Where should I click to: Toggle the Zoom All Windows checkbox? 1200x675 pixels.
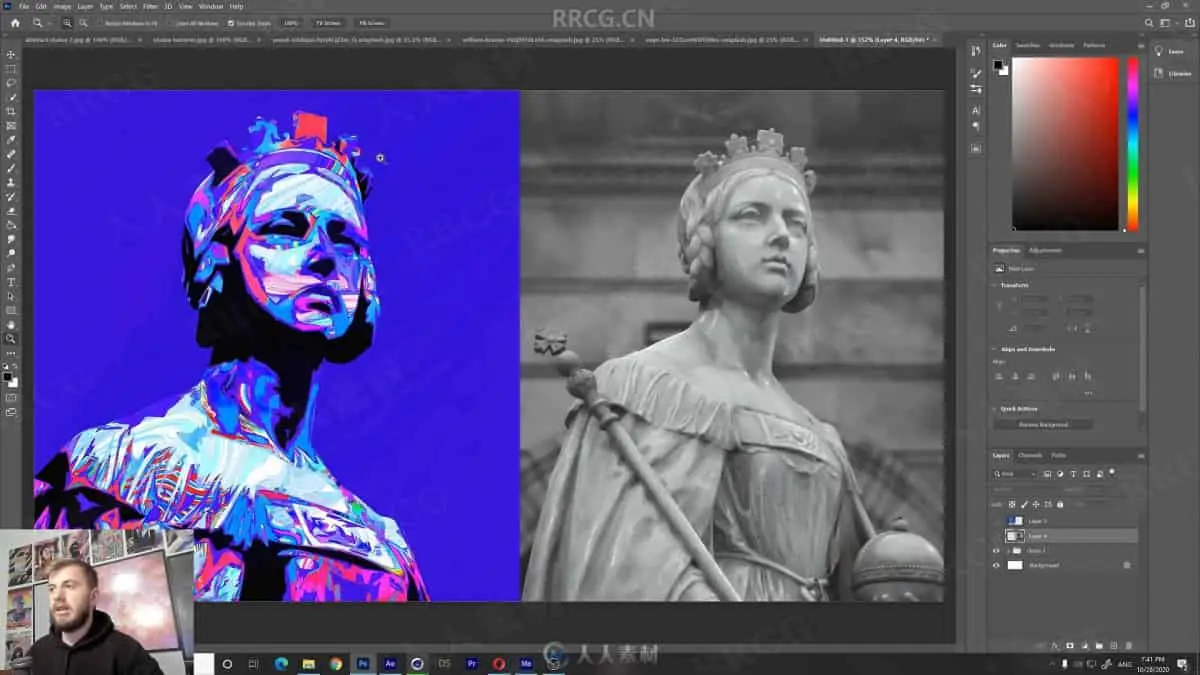click(x=171, y=22)
